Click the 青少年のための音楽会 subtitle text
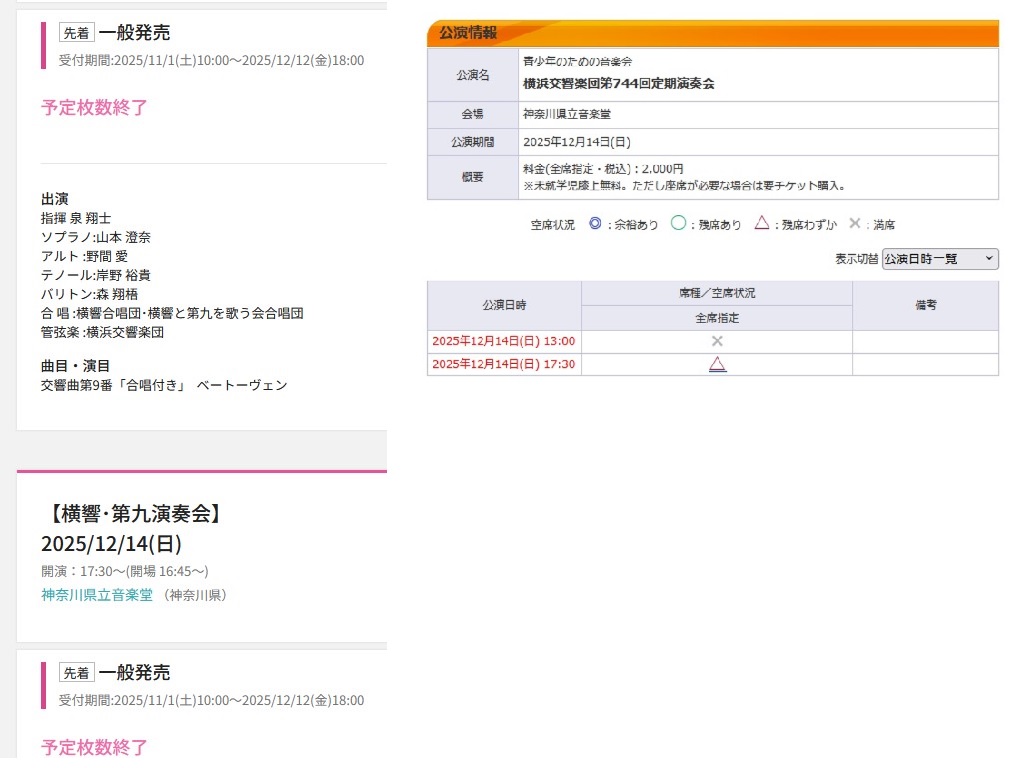This screenshot has width=1020, height=768. click(578, 61)
